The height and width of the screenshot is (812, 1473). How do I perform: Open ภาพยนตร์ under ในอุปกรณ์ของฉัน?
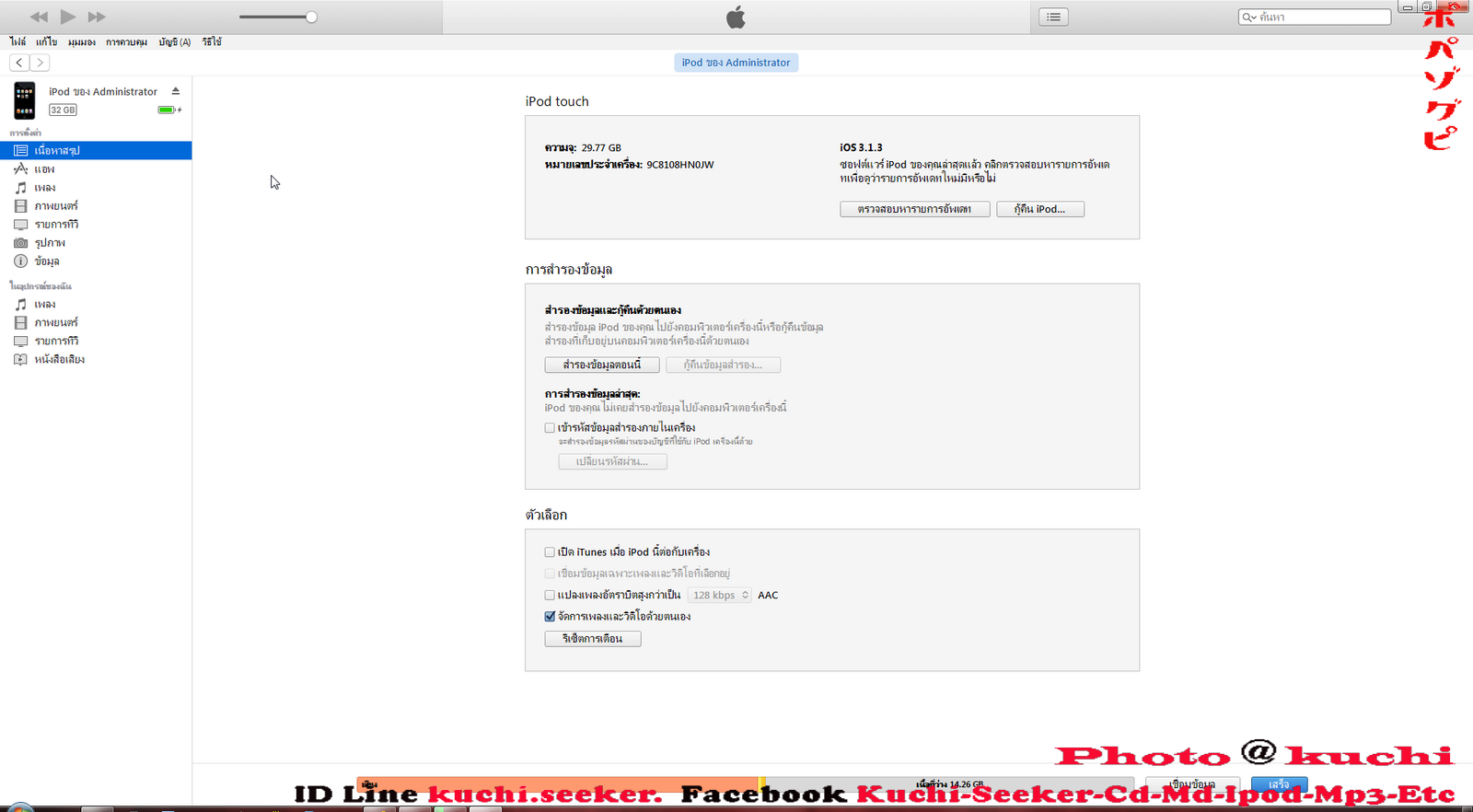[96, 322]
